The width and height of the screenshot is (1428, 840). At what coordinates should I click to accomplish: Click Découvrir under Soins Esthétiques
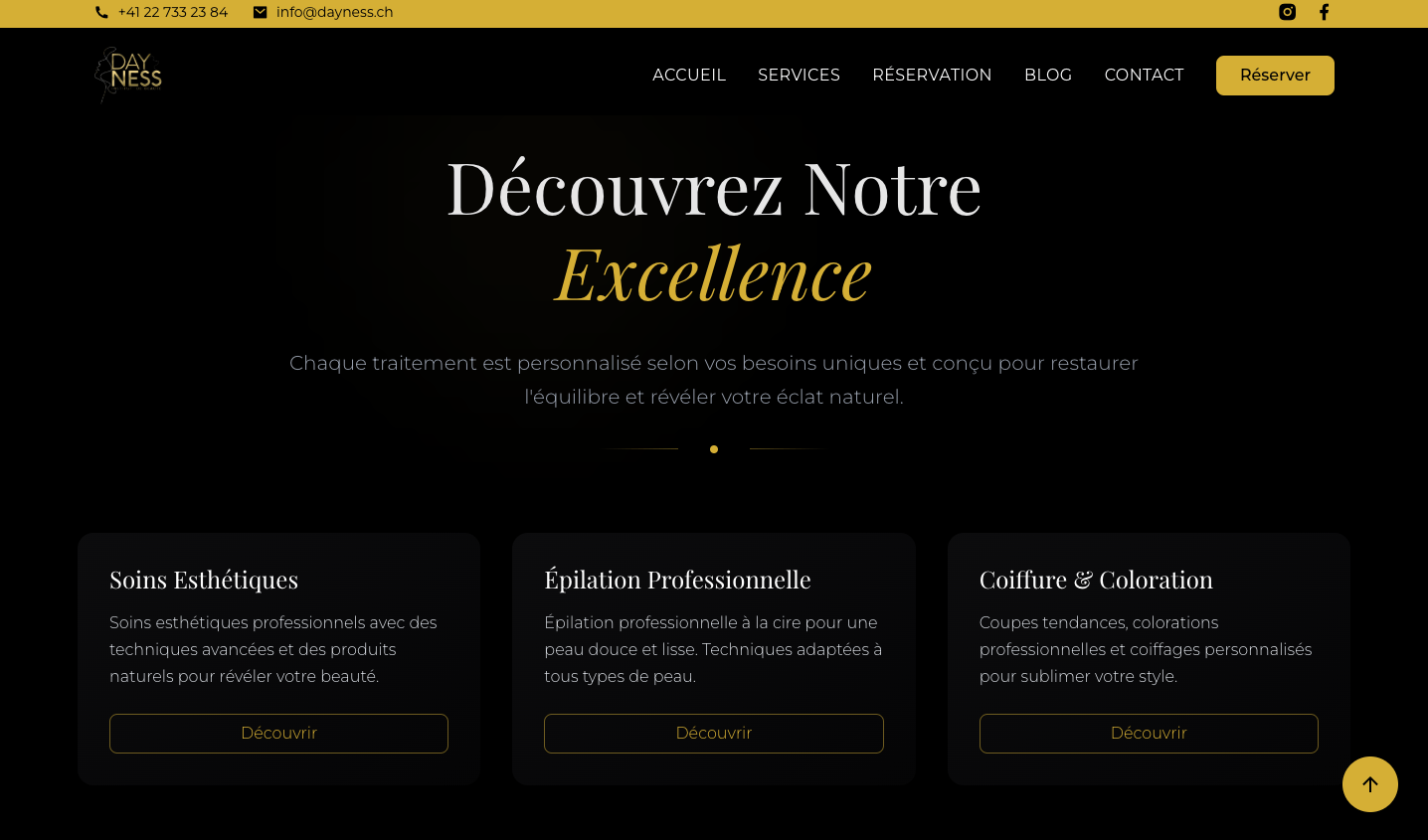pyautogui.click(x=278, y=733)
